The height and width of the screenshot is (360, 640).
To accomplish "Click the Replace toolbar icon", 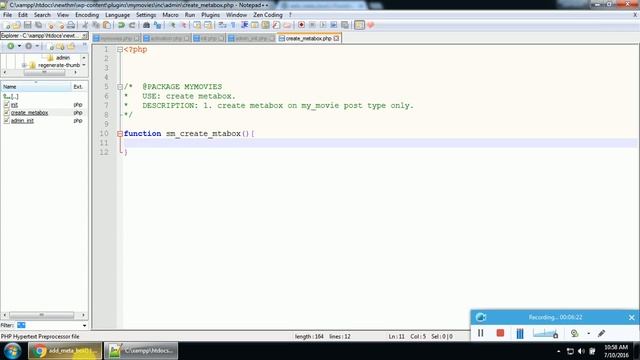I will [157, 25].
